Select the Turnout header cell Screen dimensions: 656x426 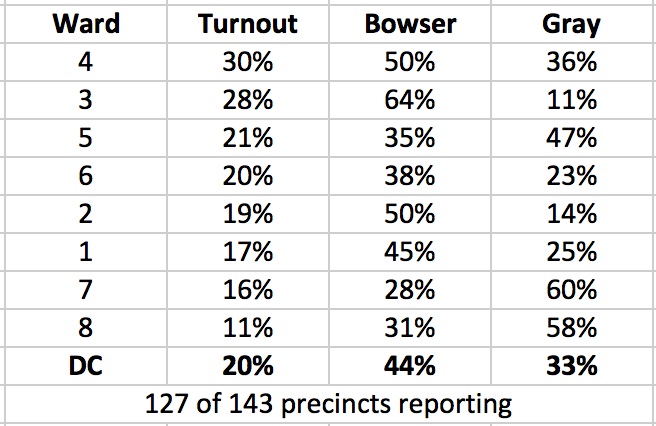(248, 23)
